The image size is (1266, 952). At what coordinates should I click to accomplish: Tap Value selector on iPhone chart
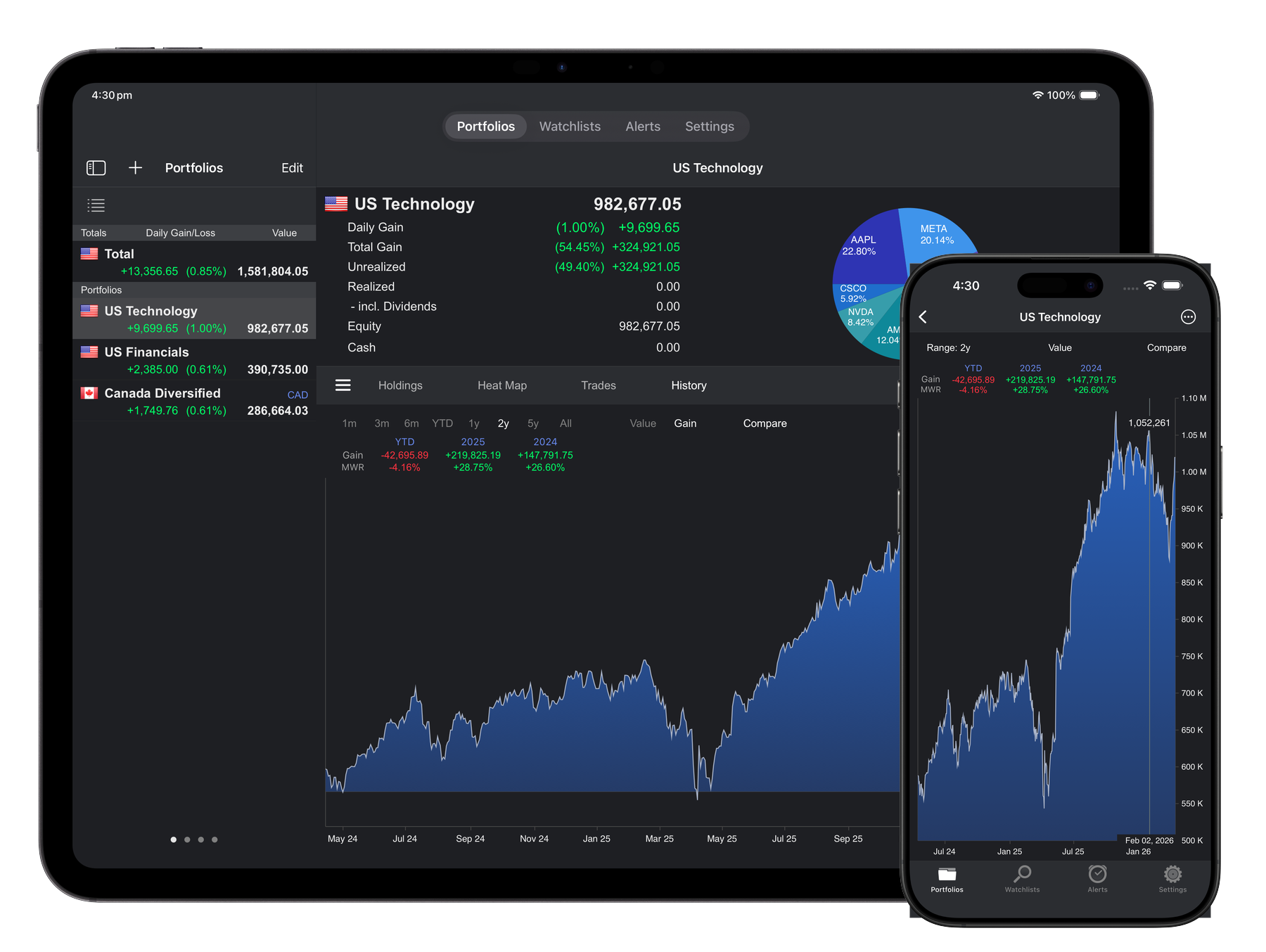[x=1060, y=347]
